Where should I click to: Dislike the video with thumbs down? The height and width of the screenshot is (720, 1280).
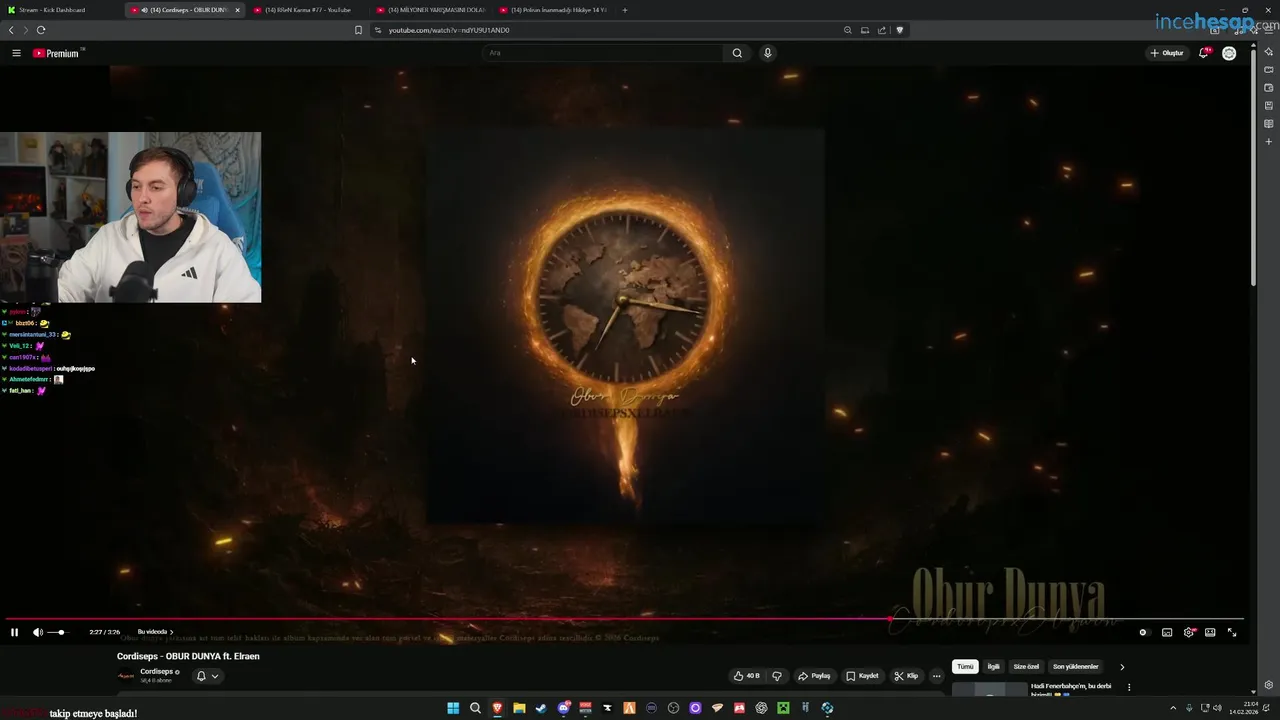(x=777, y=676)
